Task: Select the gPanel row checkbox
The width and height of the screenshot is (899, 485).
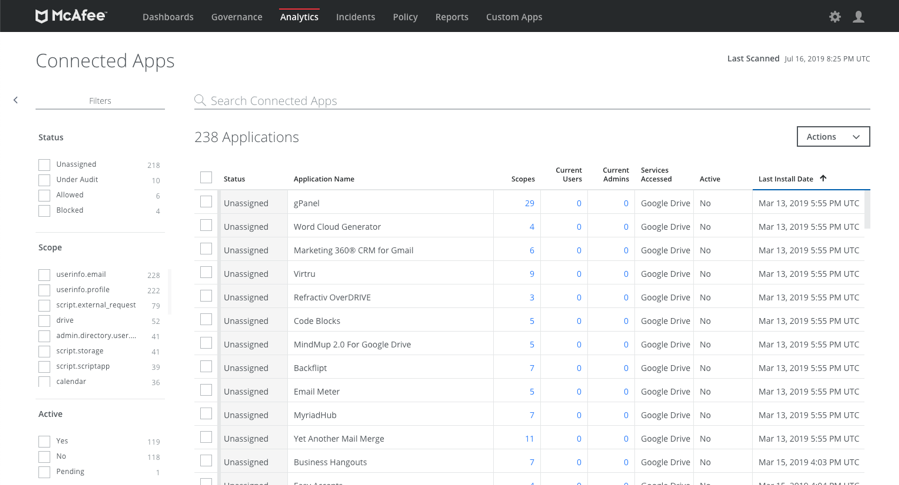Action: click(x=206, y=202)
